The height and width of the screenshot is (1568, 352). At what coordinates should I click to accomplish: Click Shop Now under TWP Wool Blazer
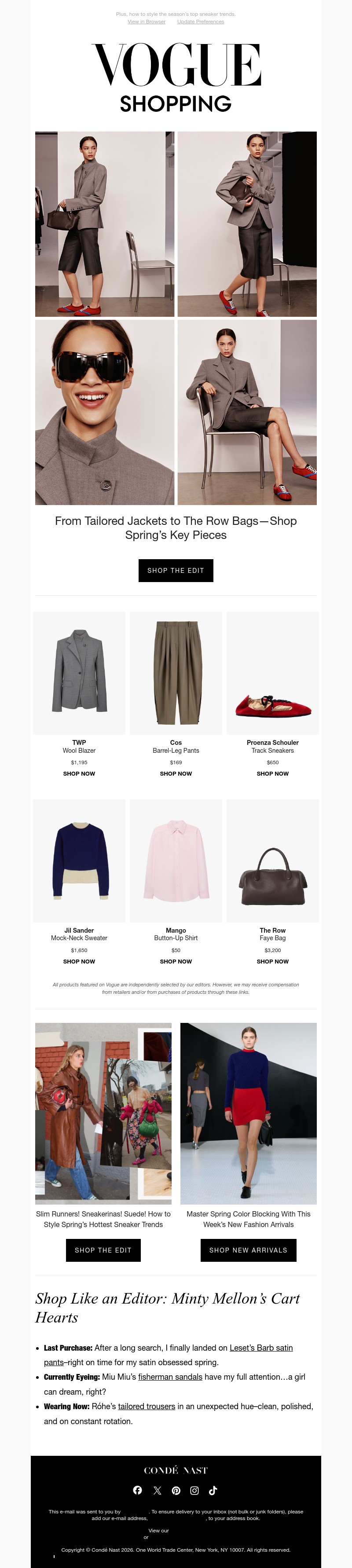79,773
